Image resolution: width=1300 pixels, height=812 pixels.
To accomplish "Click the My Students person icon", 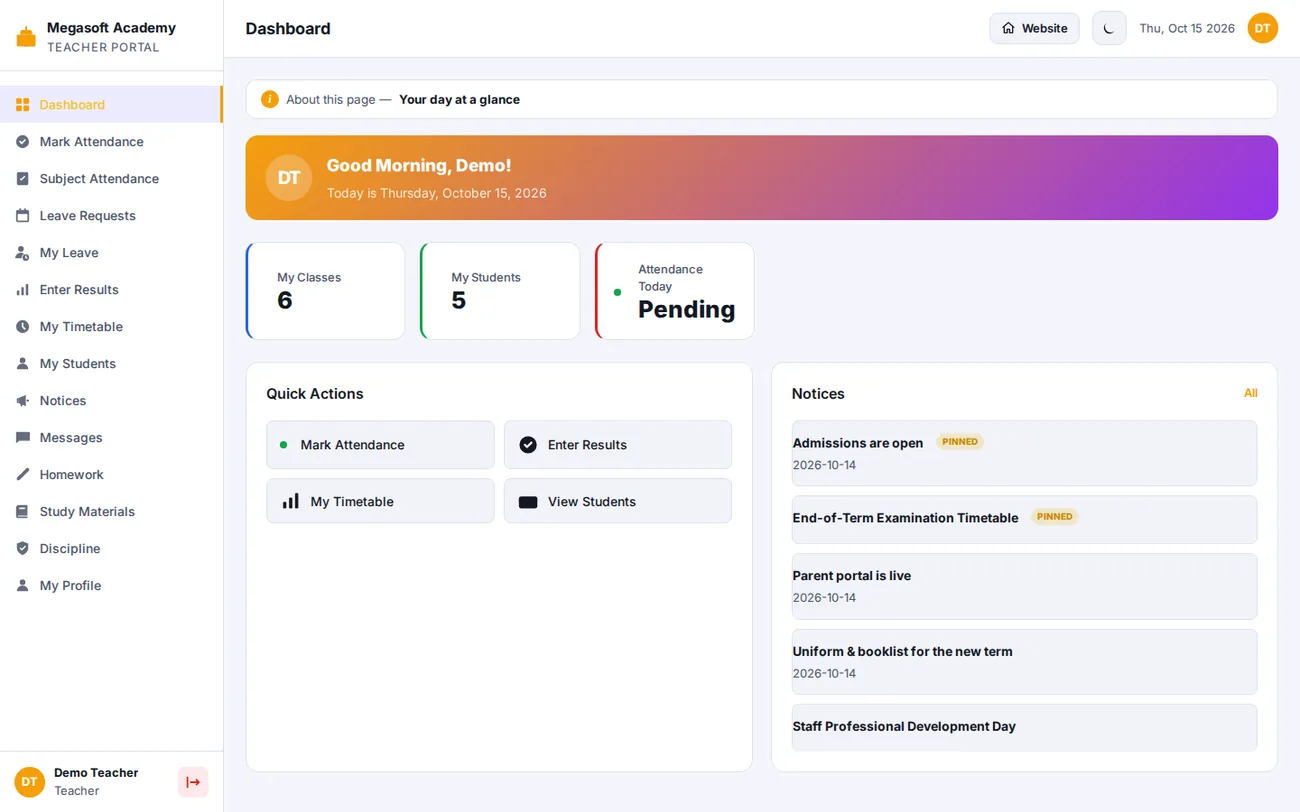I will (x=23, y=364).
